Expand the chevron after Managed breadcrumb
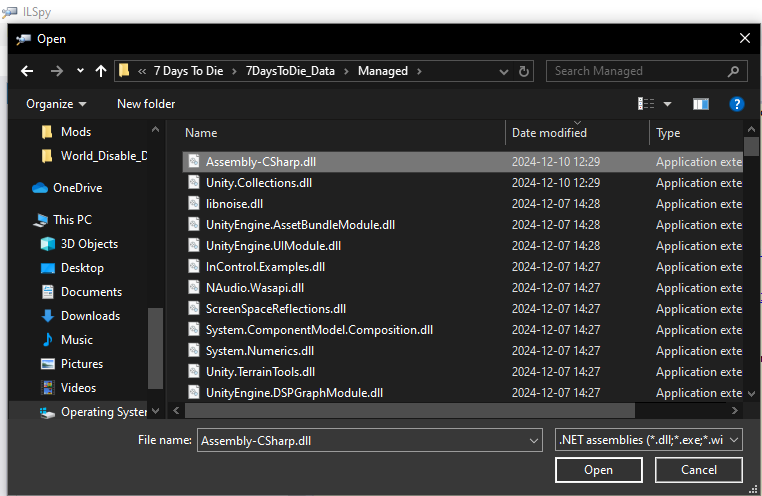762x496 pixels. [x=419, y=71]
